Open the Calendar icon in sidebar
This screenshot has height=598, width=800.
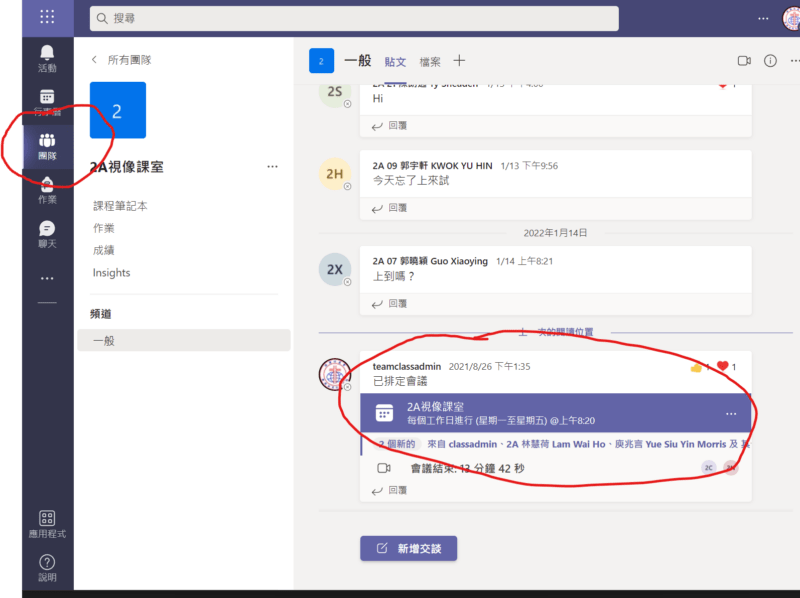coord(47,102)
